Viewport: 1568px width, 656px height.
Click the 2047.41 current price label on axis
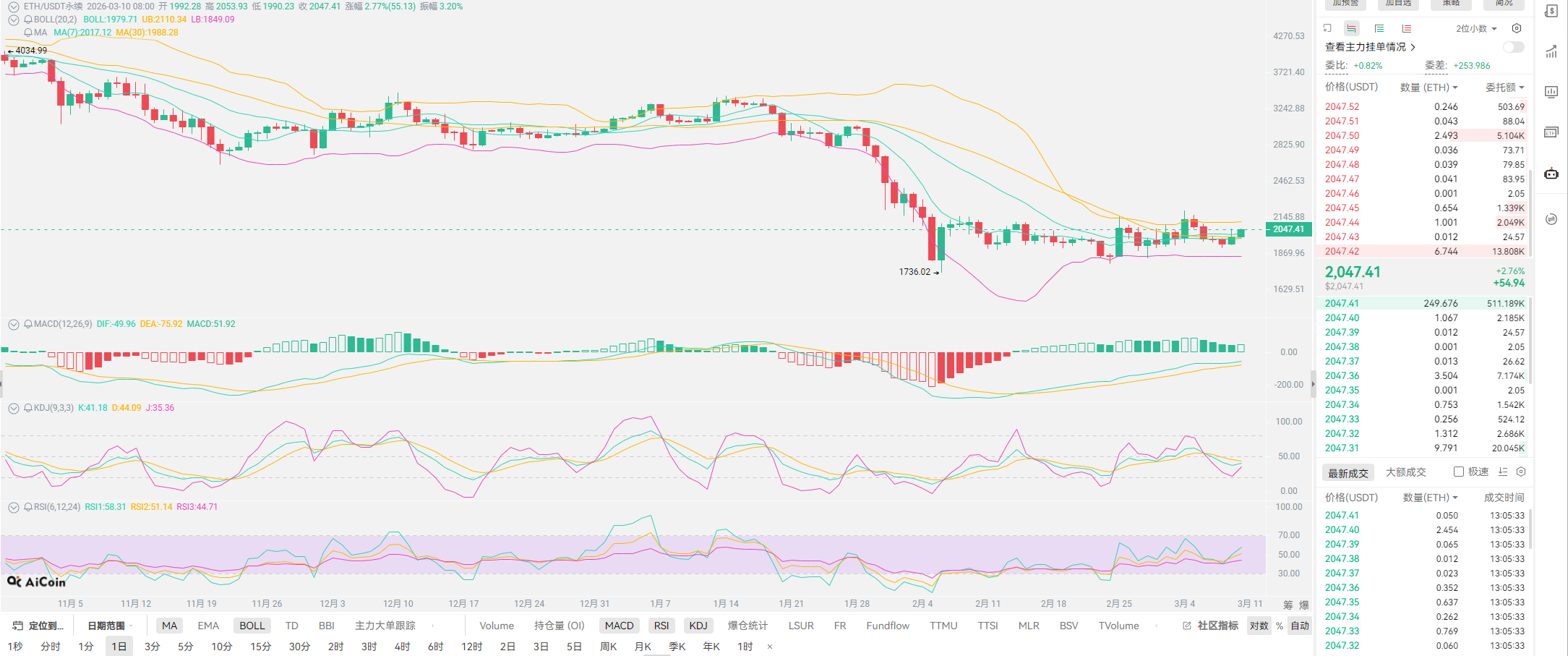click(x=1288, y=229)
